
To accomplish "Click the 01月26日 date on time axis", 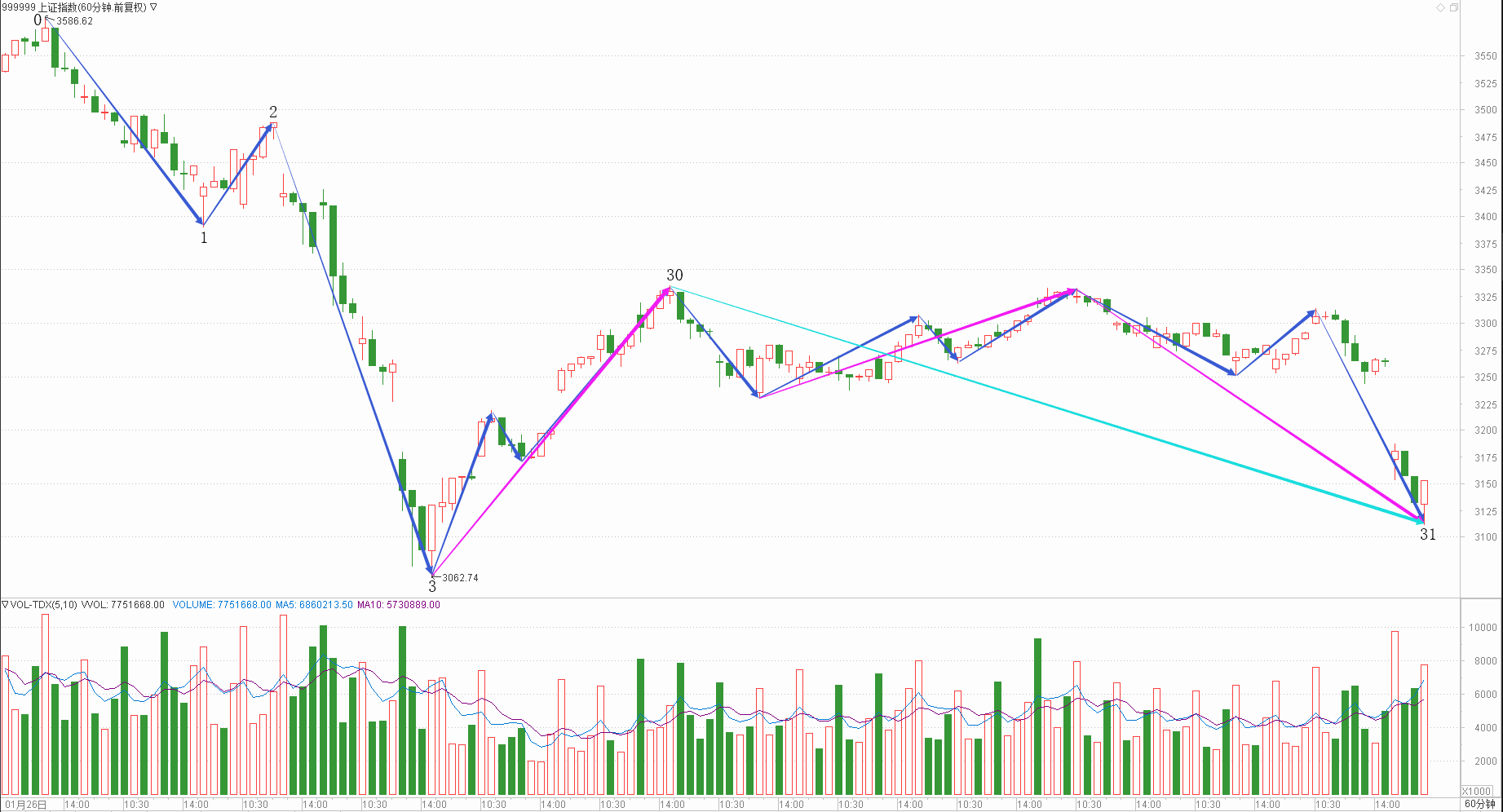I will pos(26,805).
